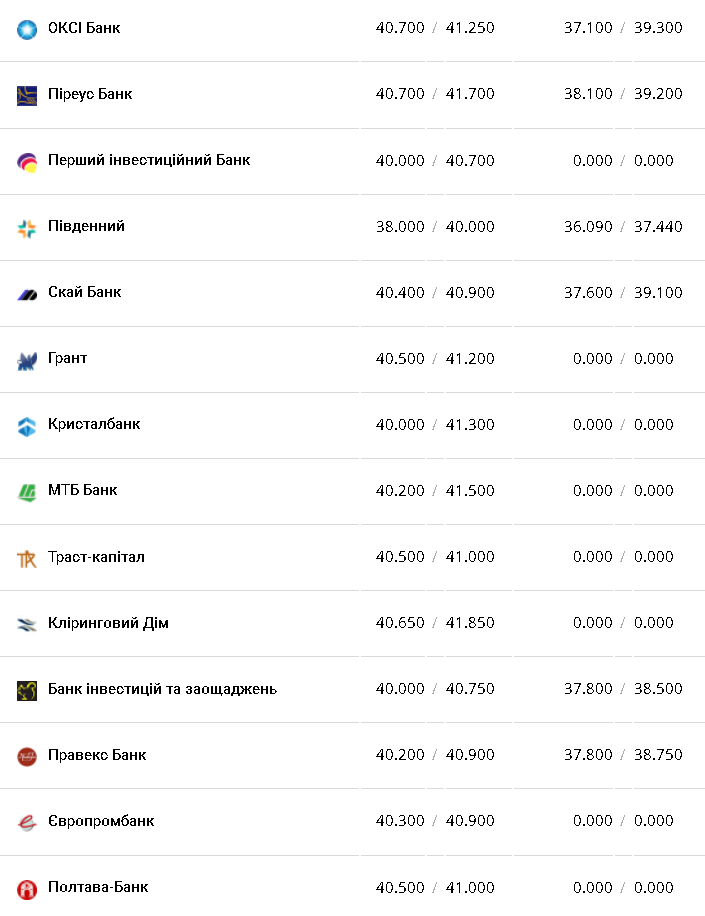Click Південний's 38.000 / 40.000 rate
Image resolution: width=705 pixels, height=916 pixels.
click(435, 227)
